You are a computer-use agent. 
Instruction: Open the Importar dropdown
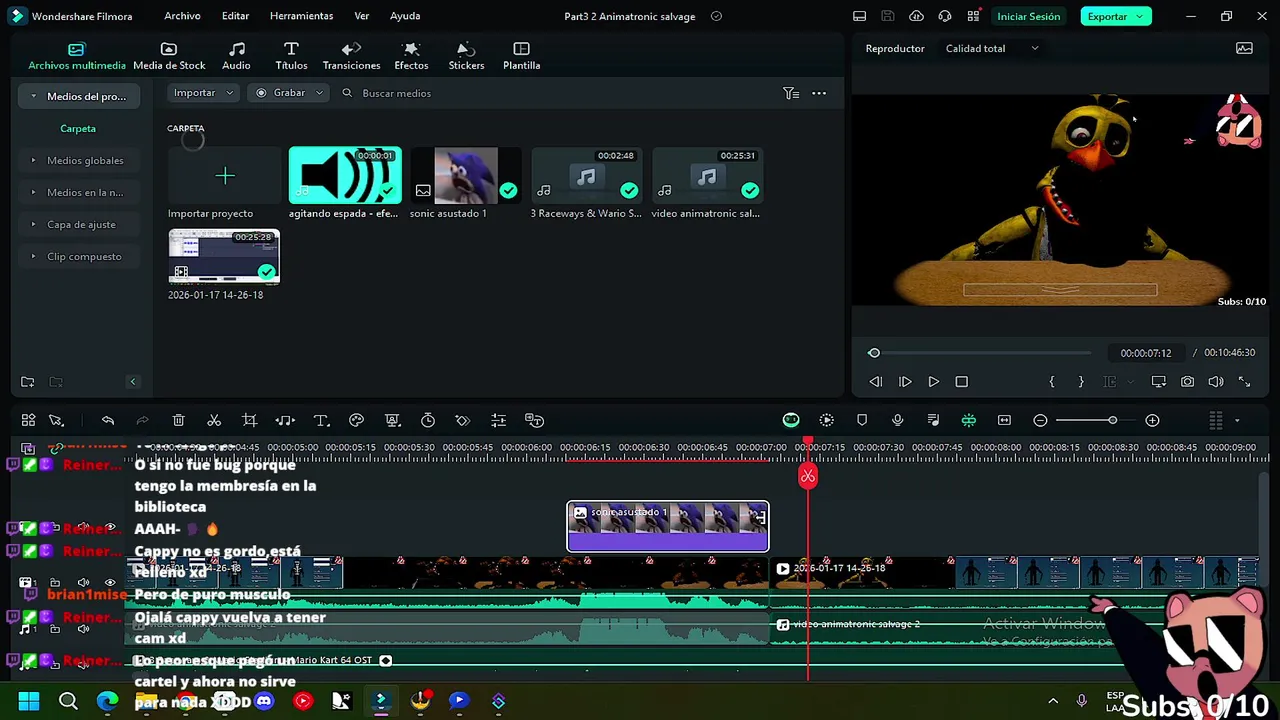pyautogui.click(x=204, y=93)
